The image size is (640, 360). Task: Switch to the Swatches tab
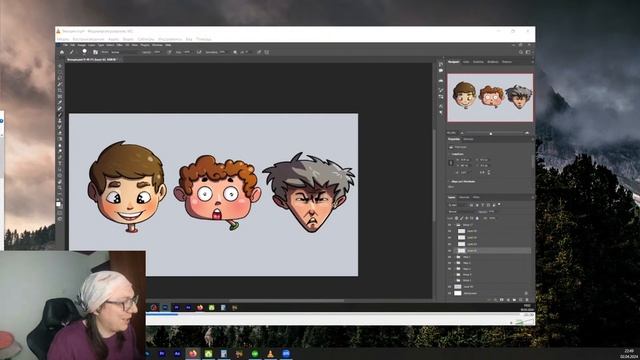pos(478,62)
